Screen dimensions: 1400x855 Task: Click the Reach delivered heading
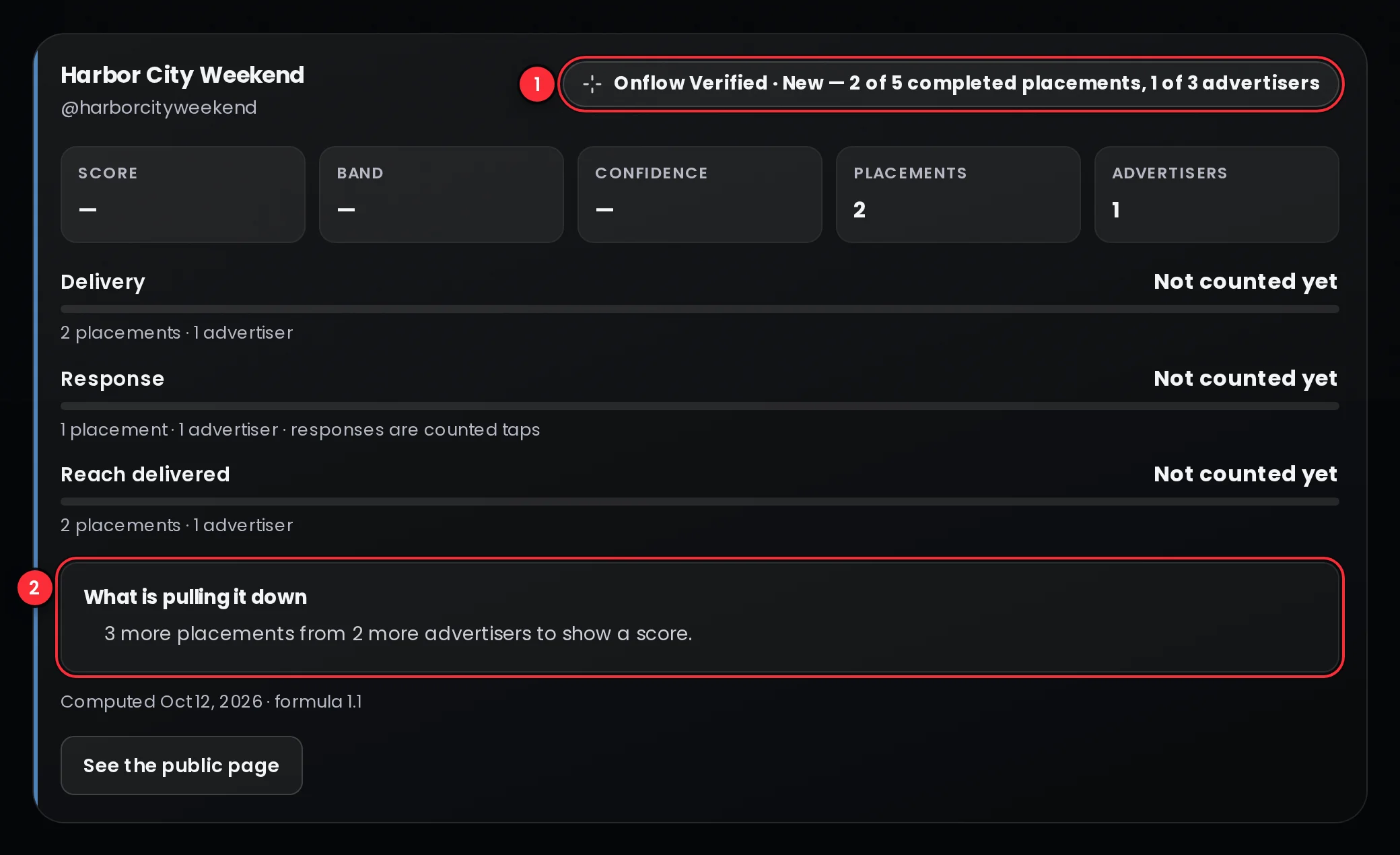(145, 475)
